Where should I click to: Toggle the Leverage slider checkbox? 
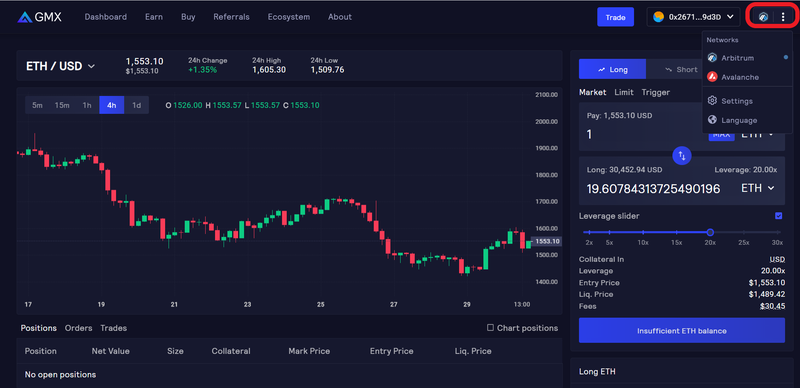[x=778, y=216]
